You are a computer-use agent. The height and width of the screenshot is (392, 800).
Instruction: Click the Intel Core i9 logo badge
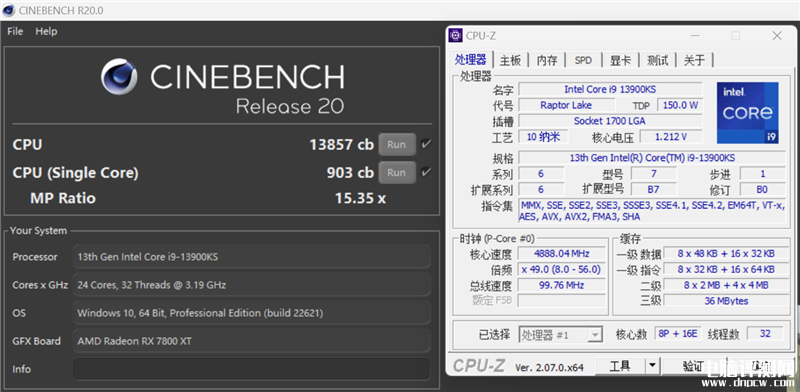click(x=747, y=112)
